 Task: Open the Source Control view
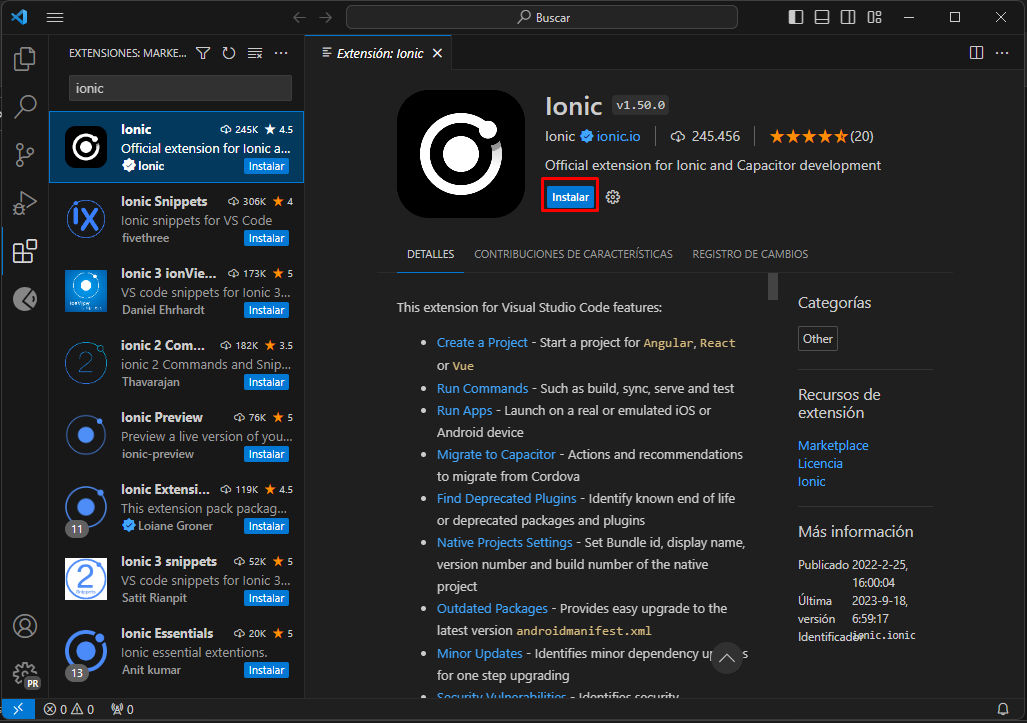pyautogui.click(x=25, y=155)
